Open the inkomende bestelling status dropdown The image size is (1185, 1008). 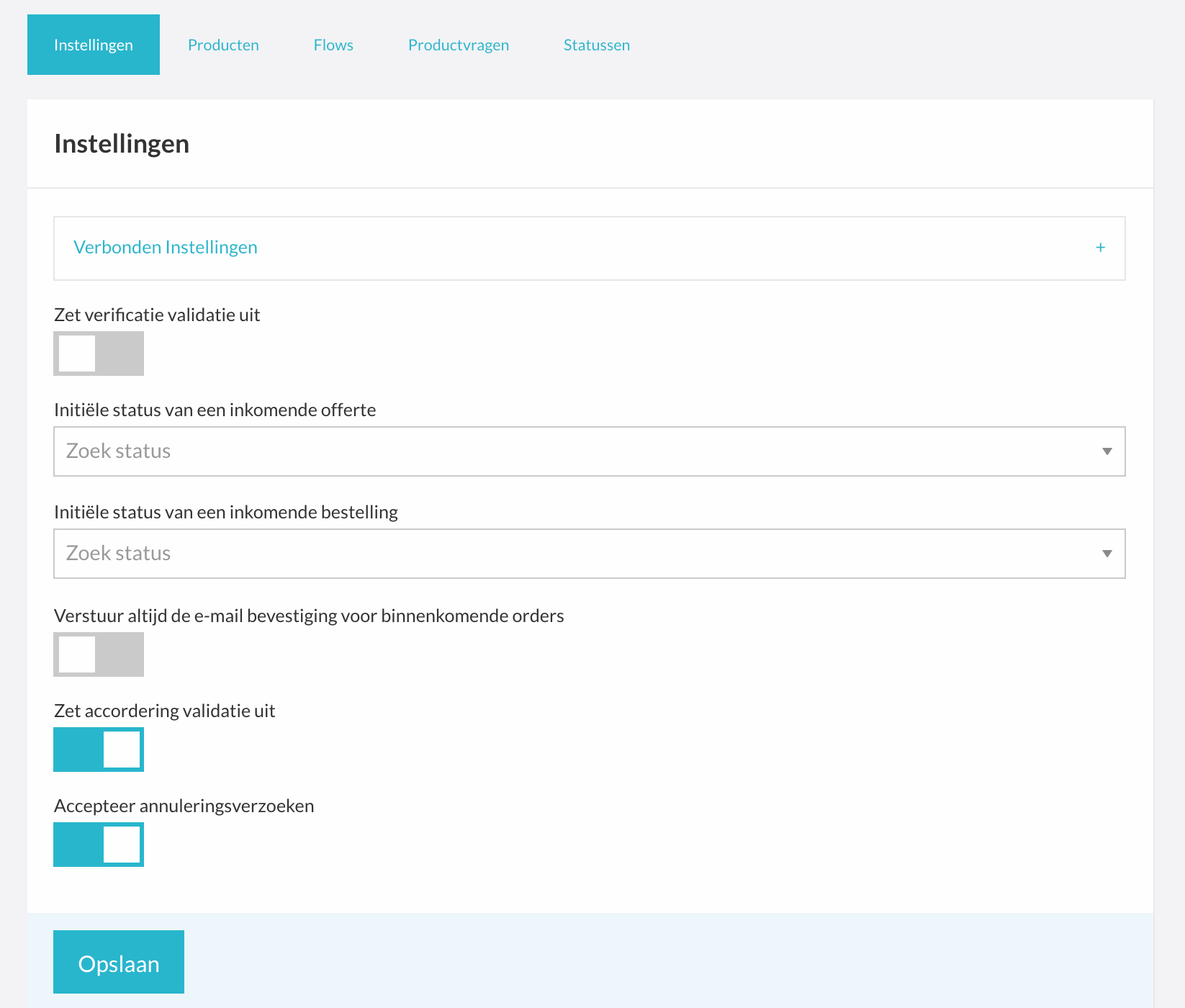[590, 554]
